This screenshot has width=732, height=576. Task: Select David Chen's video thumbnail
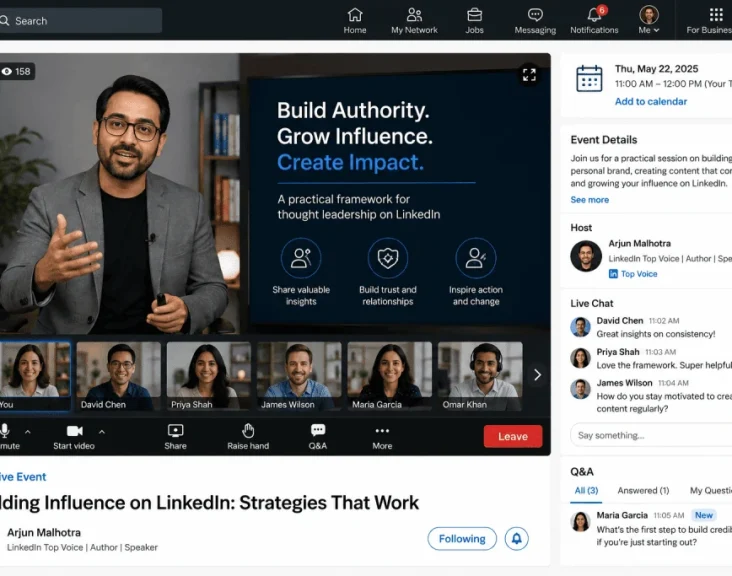[x=119, y=376]
